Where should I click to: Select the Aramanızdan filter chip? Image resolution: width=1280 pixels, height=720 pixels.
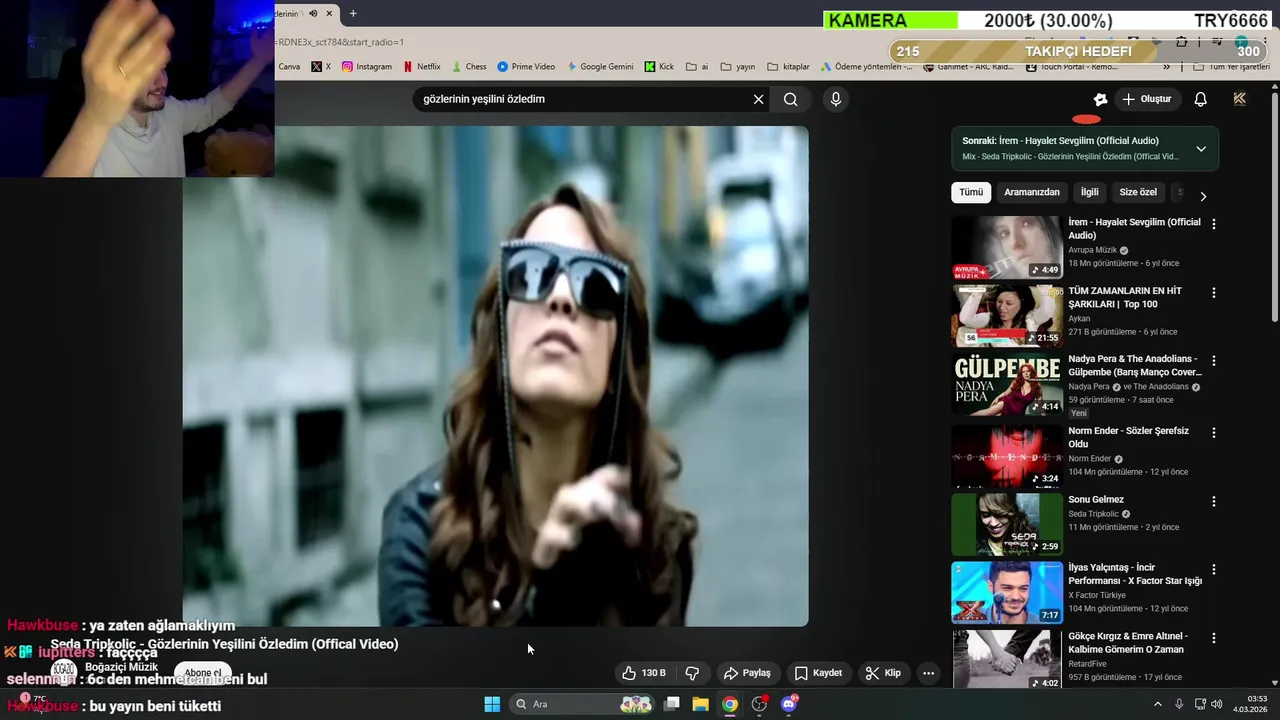point(1032,192)
